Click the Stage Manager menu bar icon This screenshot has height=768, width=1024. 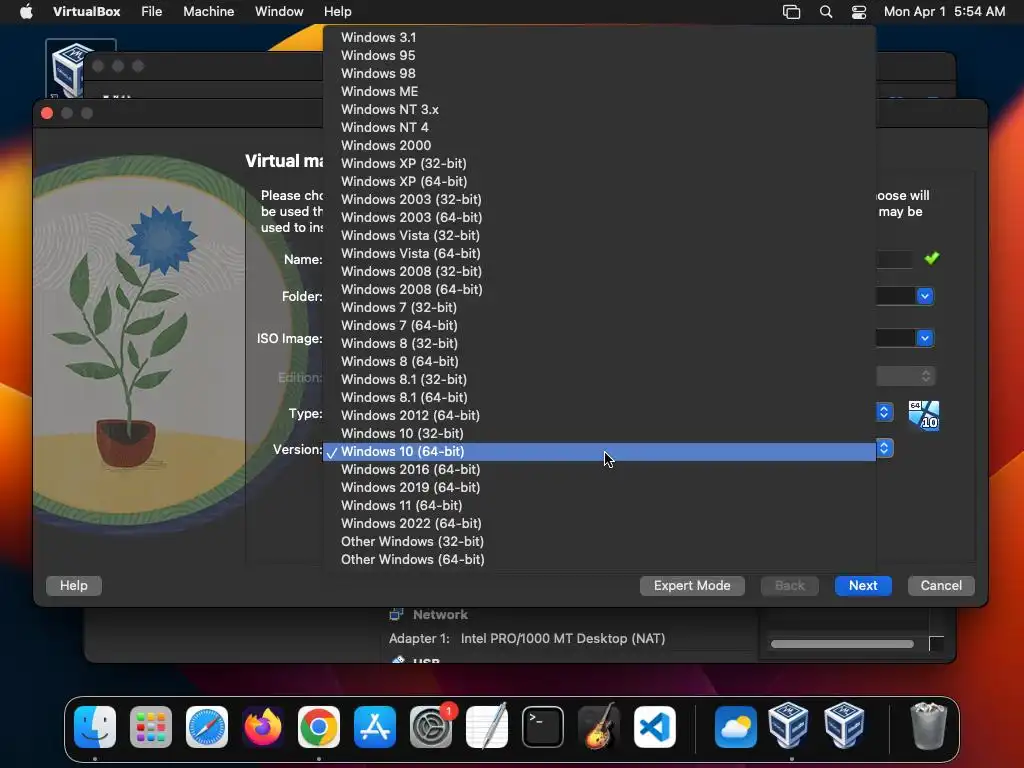[792, 12]
